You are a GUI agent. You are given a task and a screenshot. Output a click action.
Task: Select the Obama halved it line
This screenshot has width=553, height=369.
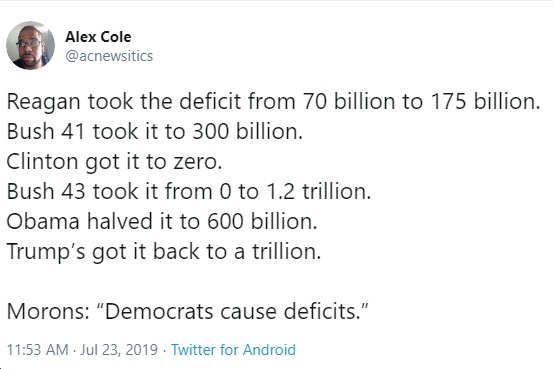(162, 222)
